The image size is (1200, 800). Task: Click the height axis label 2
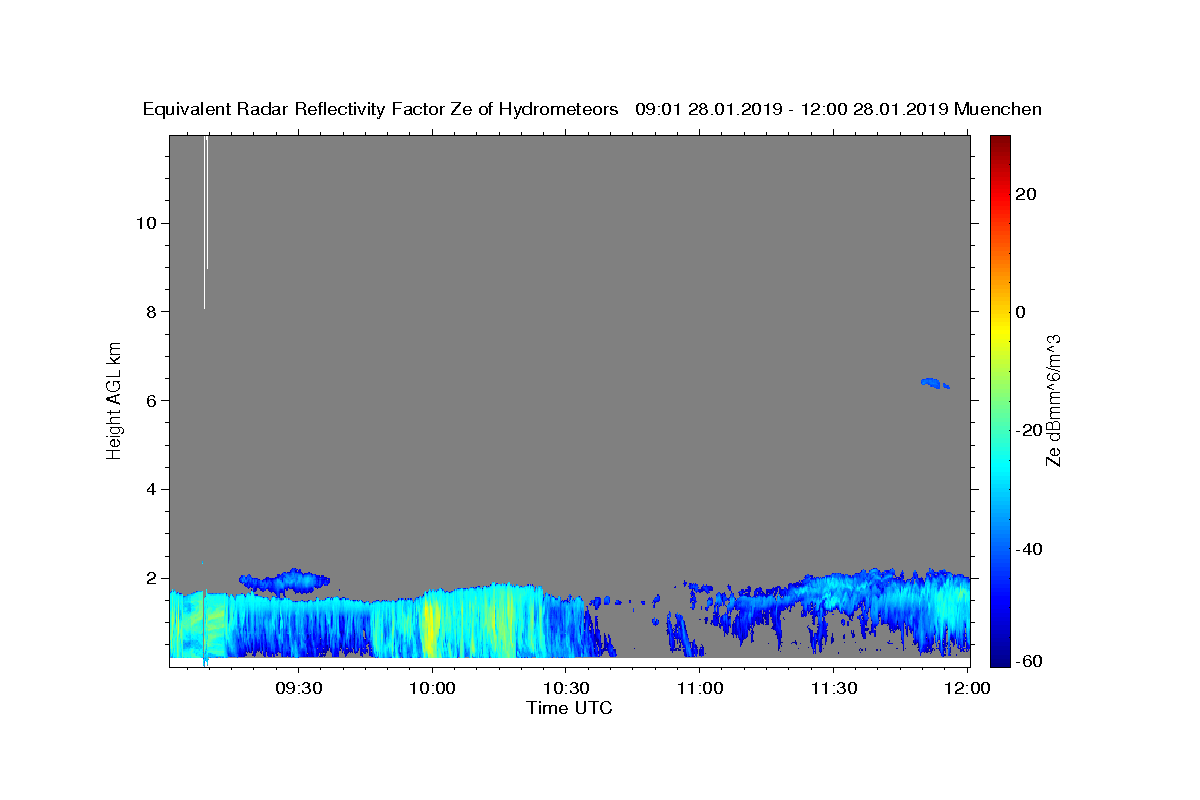(151, 579)
